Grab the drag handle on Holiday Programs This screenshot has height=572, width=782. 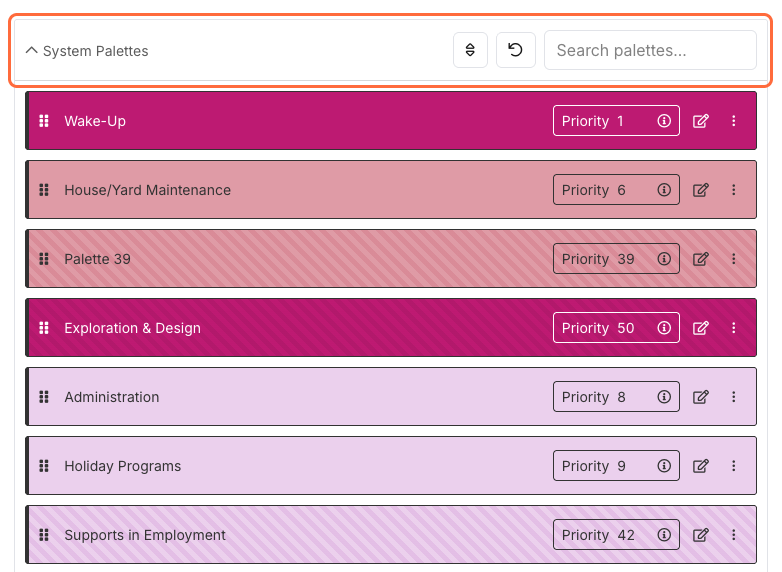(44, 466)
